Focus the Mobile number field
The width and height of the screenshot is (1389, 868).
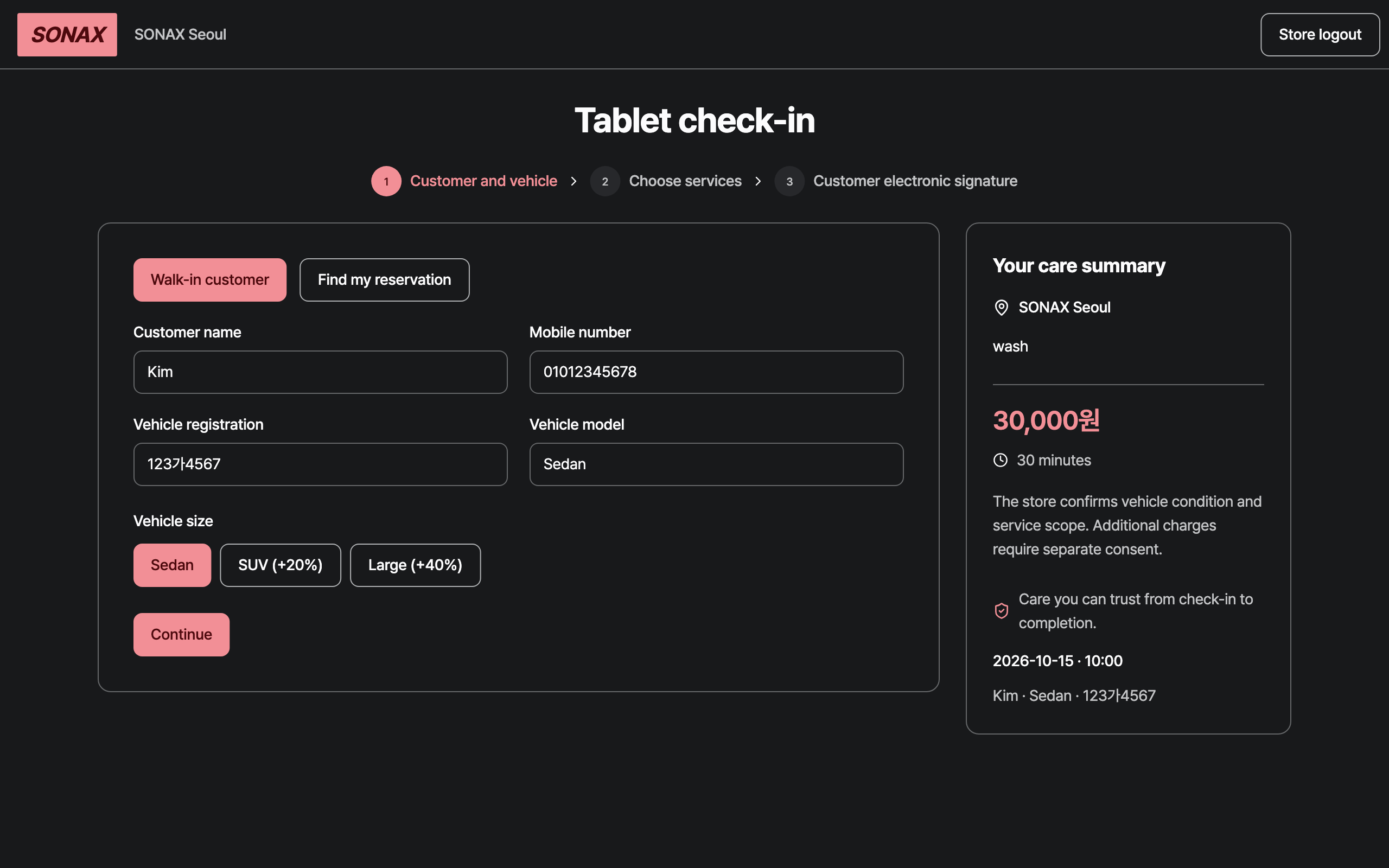(716, 372)
